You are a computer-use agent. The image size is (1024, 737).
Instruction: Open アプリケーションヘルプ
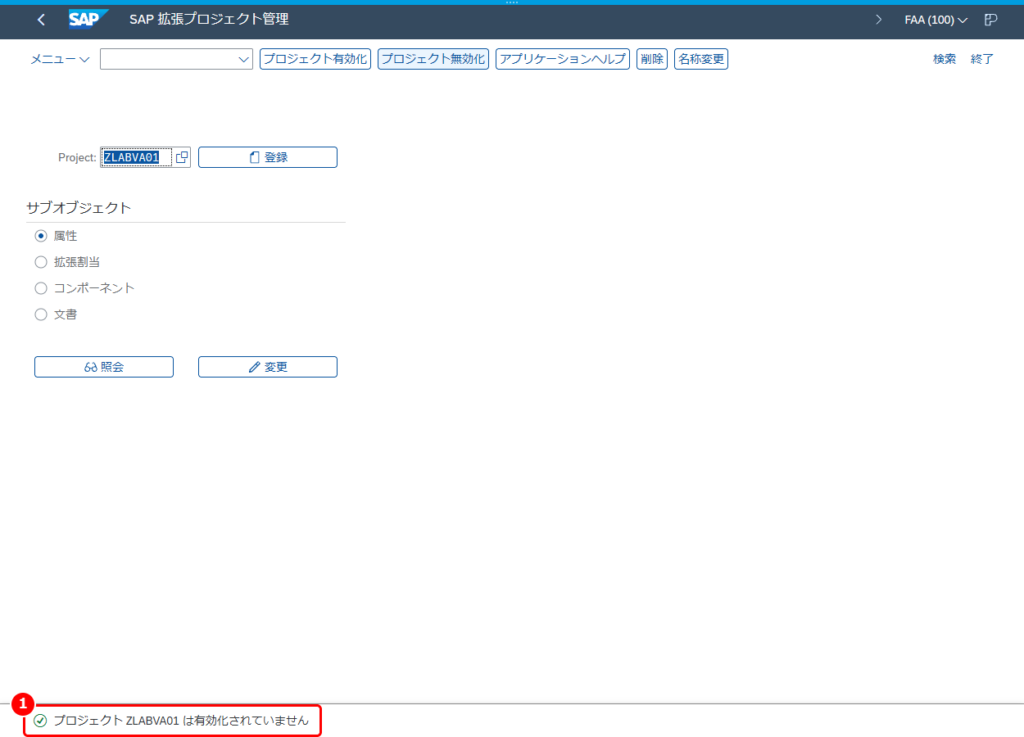click(x=562, y=59)
